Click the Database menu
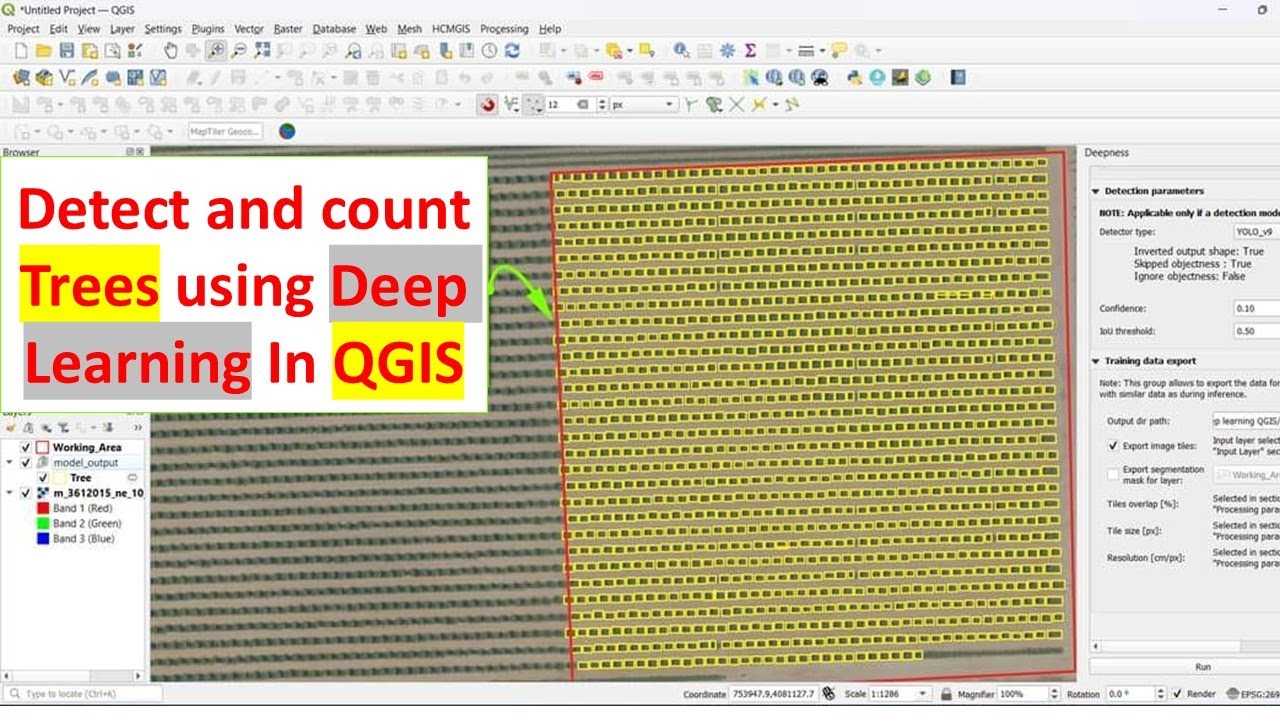Image resolution: width=1280 pixels, height=720 pixels. (334, 29)
